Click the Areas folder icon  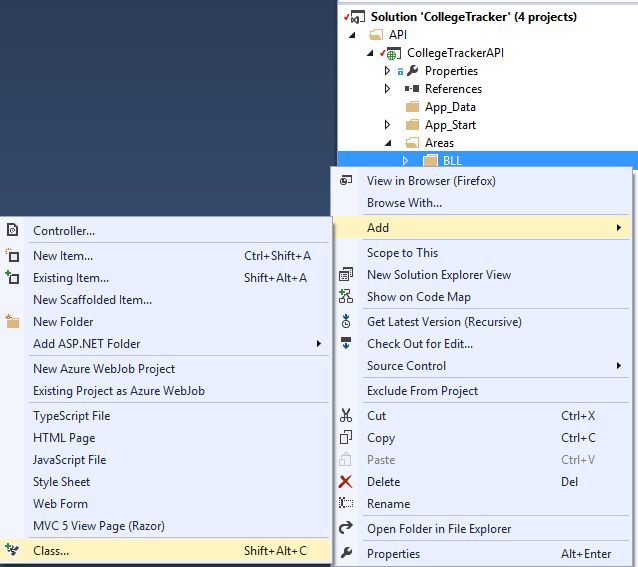412,142
